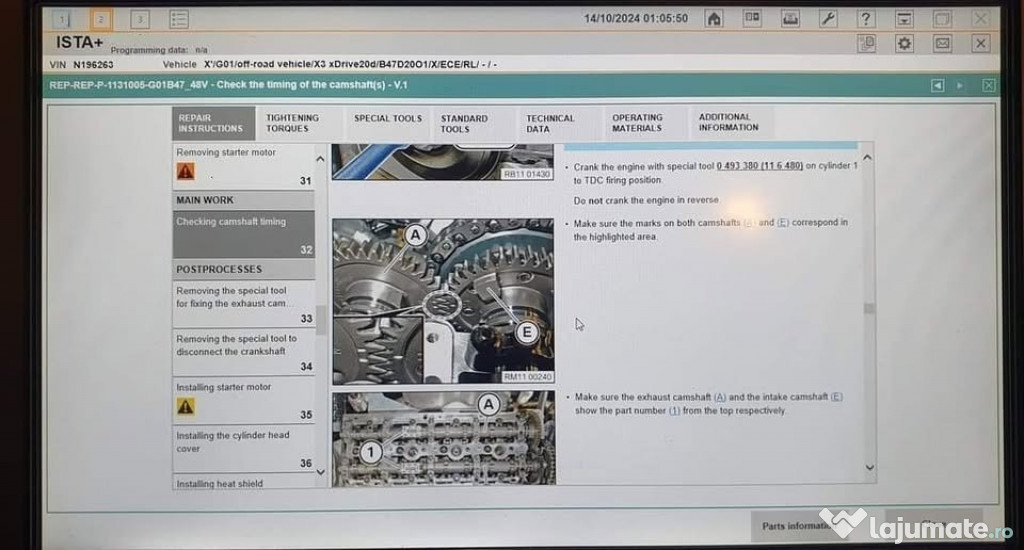
Task: Open the gear configuration icon
Action: 904,43
